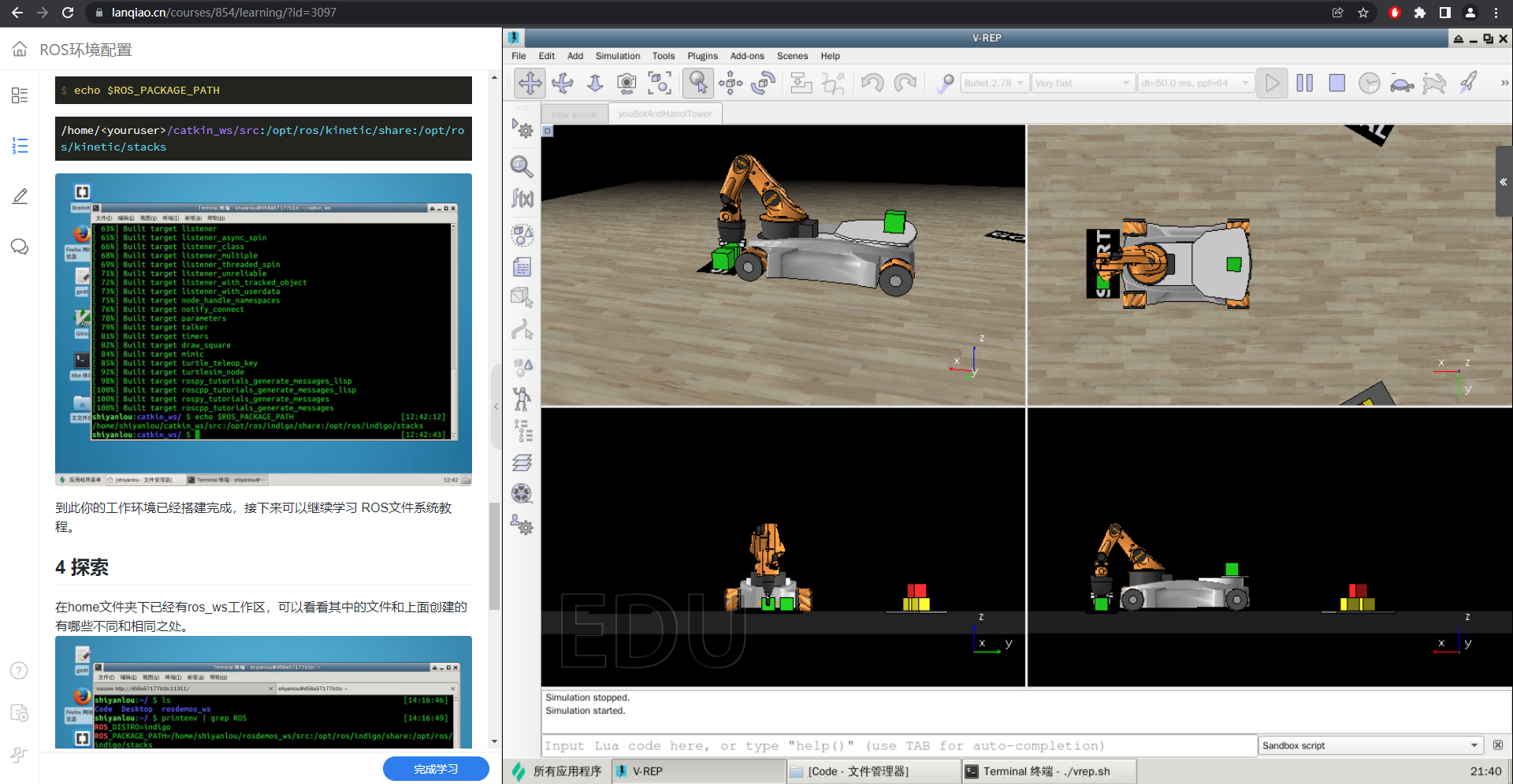This screenshot has height=784, width=1513.
Task: Open the Plugins menu
Action: point(702,56)
